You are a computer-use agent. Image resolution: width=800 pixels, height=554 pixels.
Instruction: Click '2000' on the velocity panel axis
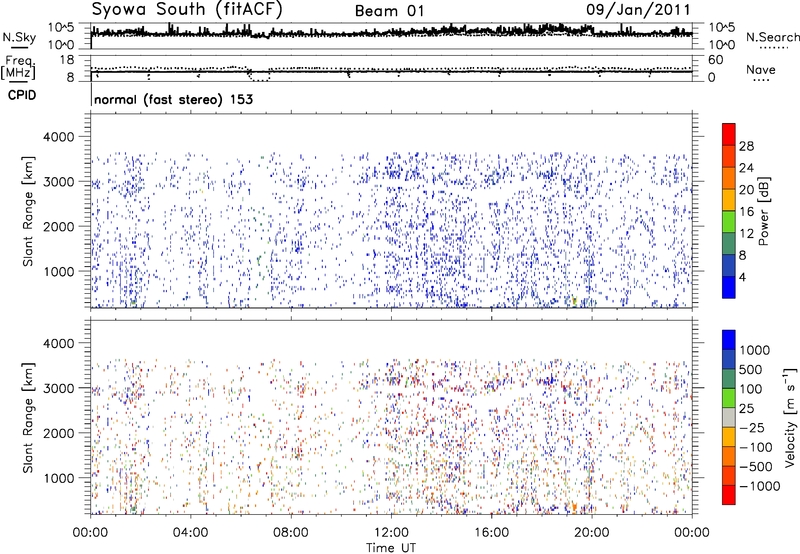tap(59, 433)
